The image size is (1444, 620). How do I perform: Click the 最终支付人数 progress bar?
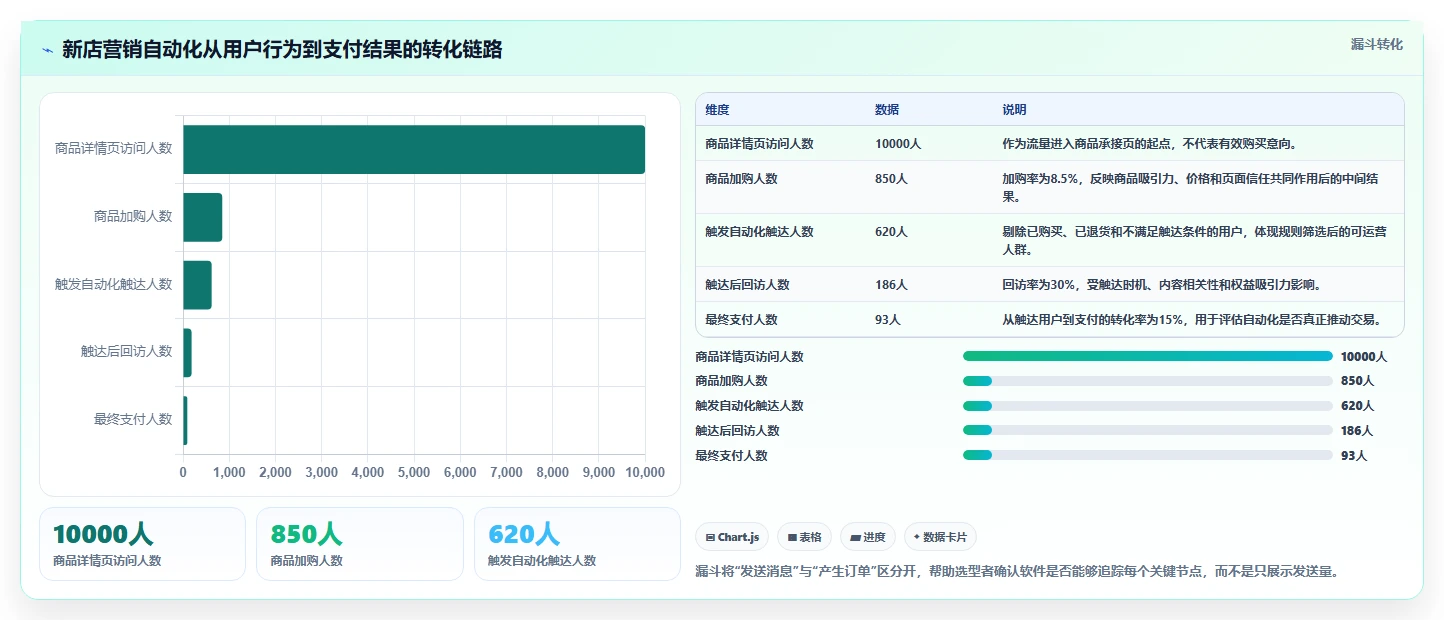coord(1148,455)
